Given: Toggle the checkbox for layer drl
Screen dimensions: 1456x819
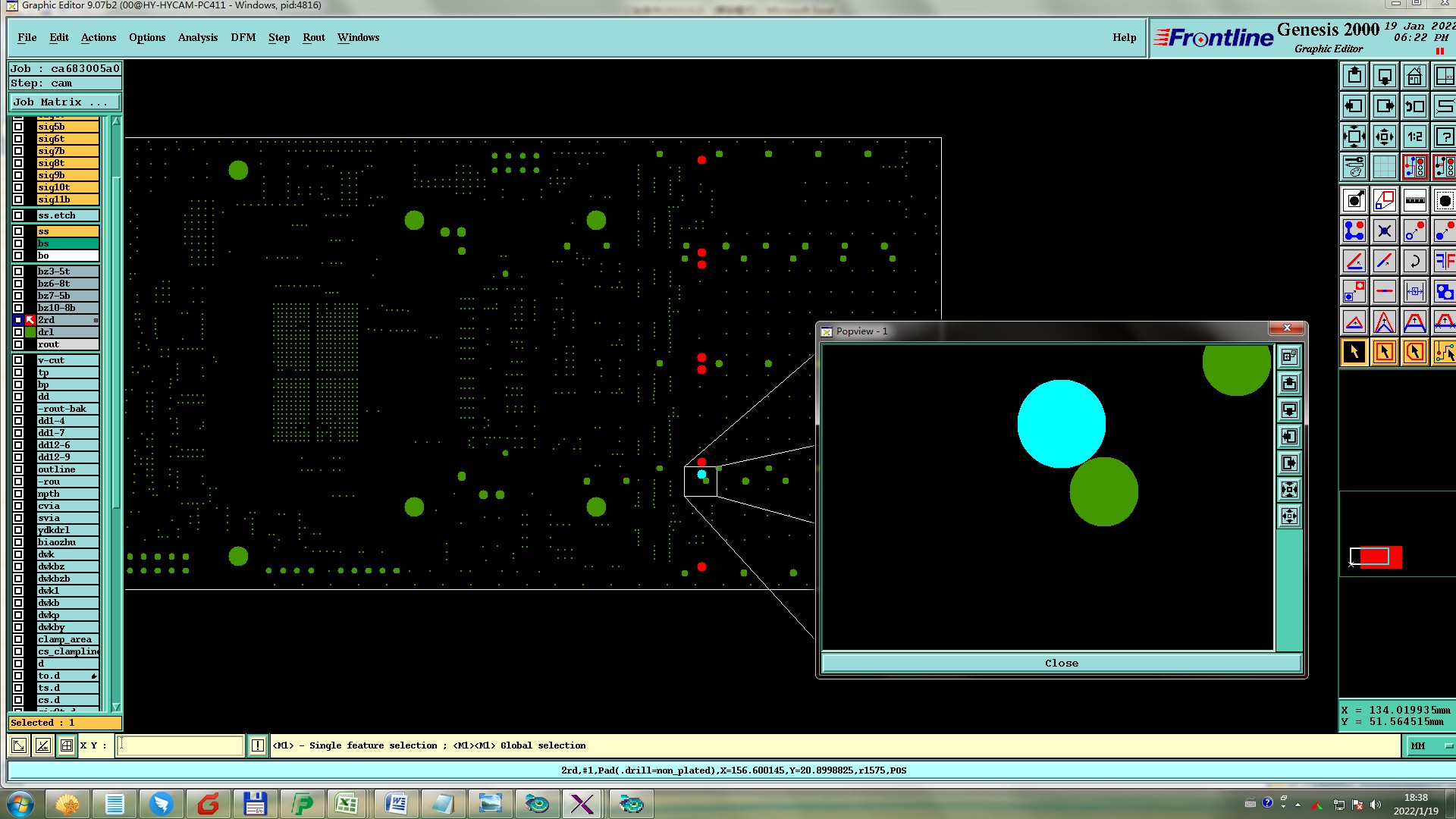Looking at the screenshot, I should coord(18,332).
